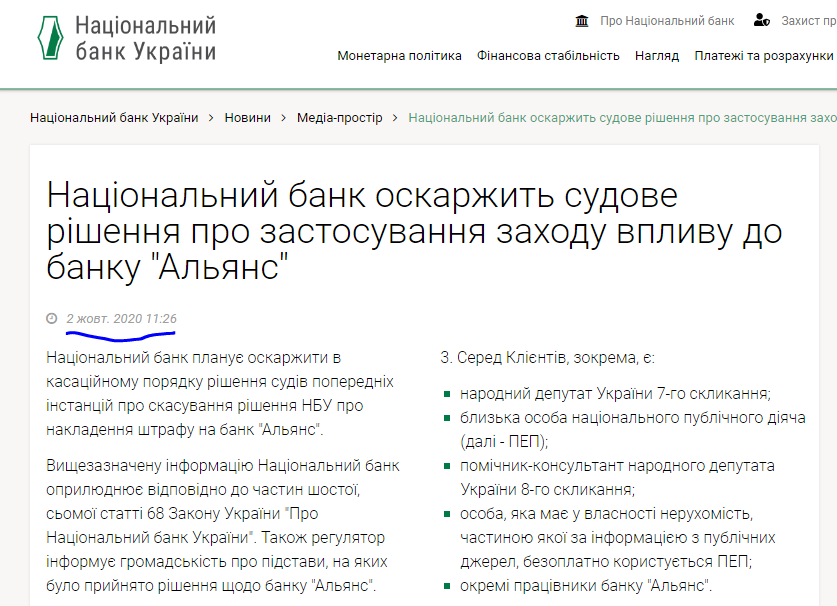Click the chevron after the first breadcrumb item
This screenshot has width=837, height=606.
tap(211, 118)
